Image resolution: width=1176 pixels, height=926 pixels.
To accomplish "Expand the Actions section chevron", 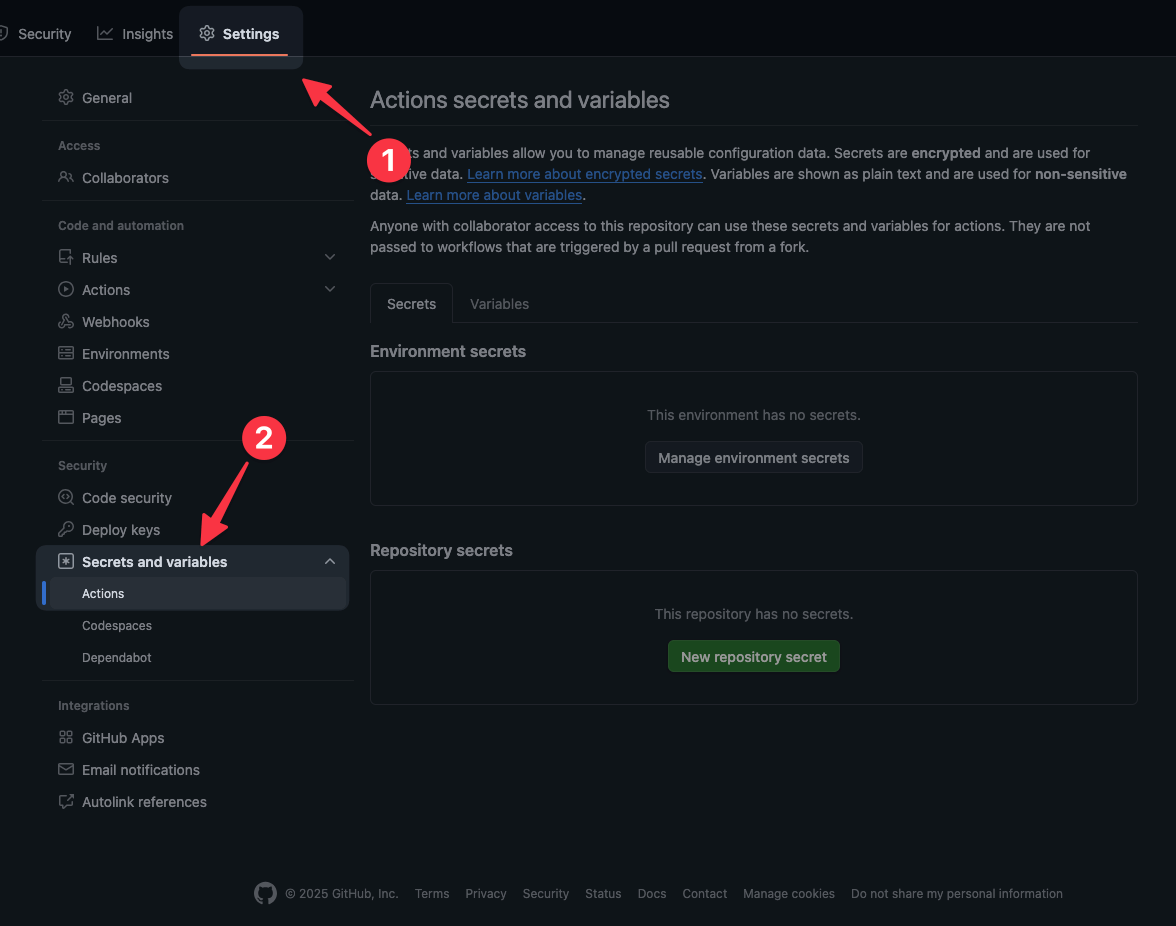I will click(330, 290).
